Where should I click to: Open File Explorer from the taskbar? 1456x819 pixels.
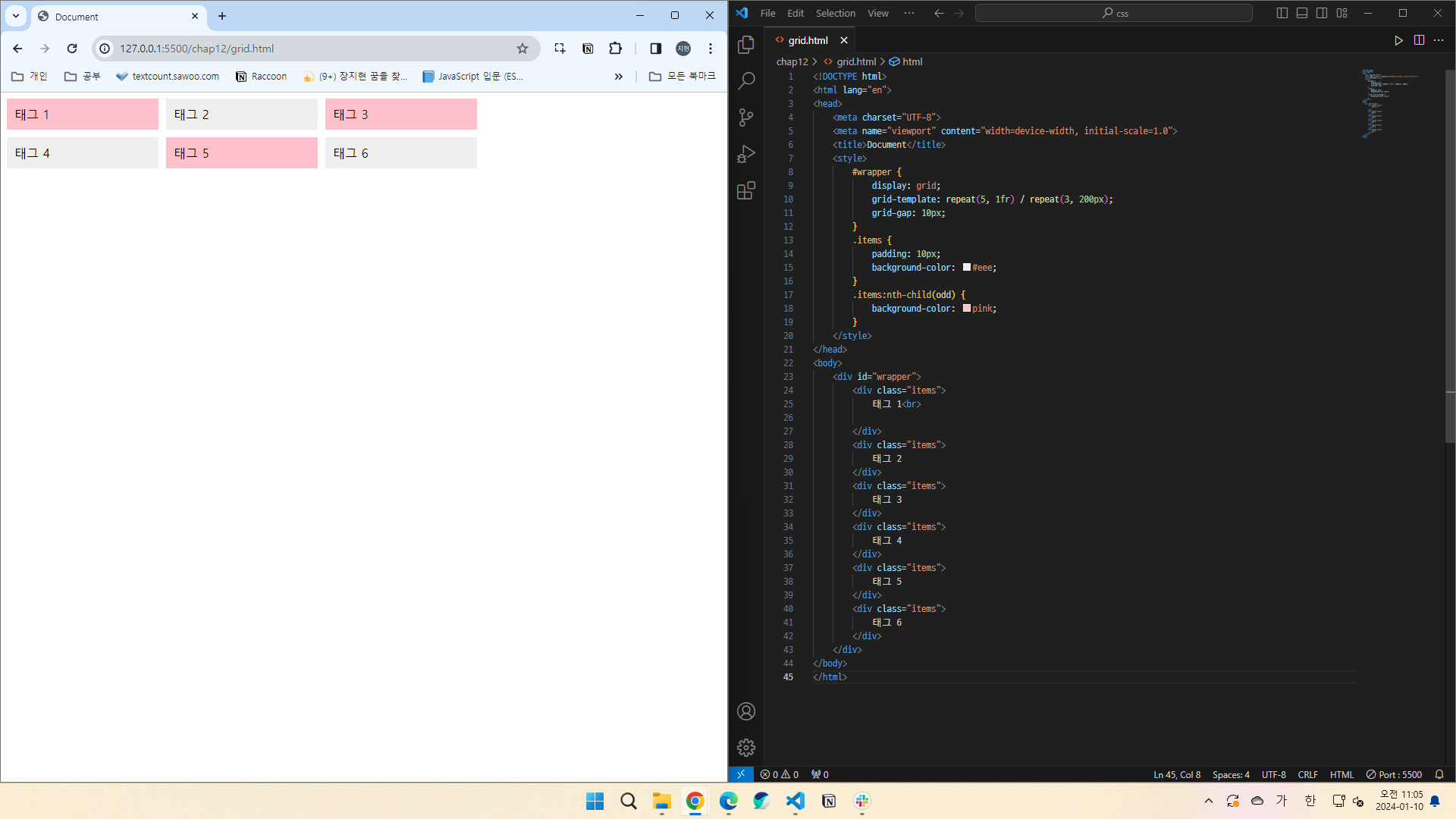662,801
